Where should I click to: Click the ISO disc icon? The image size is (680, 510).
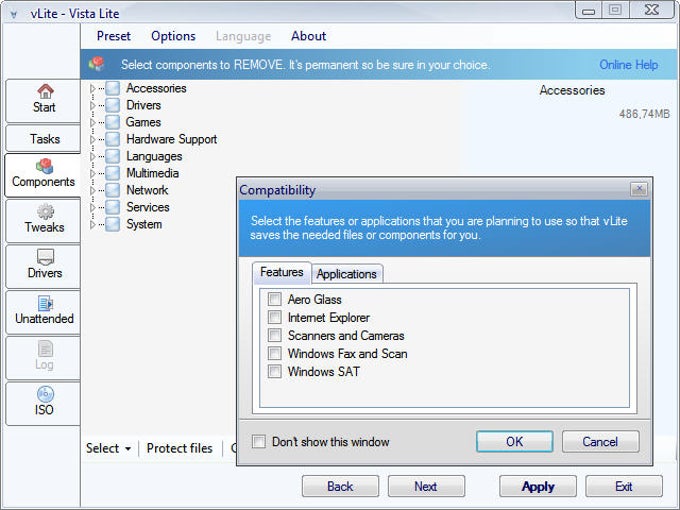point(45,394)
